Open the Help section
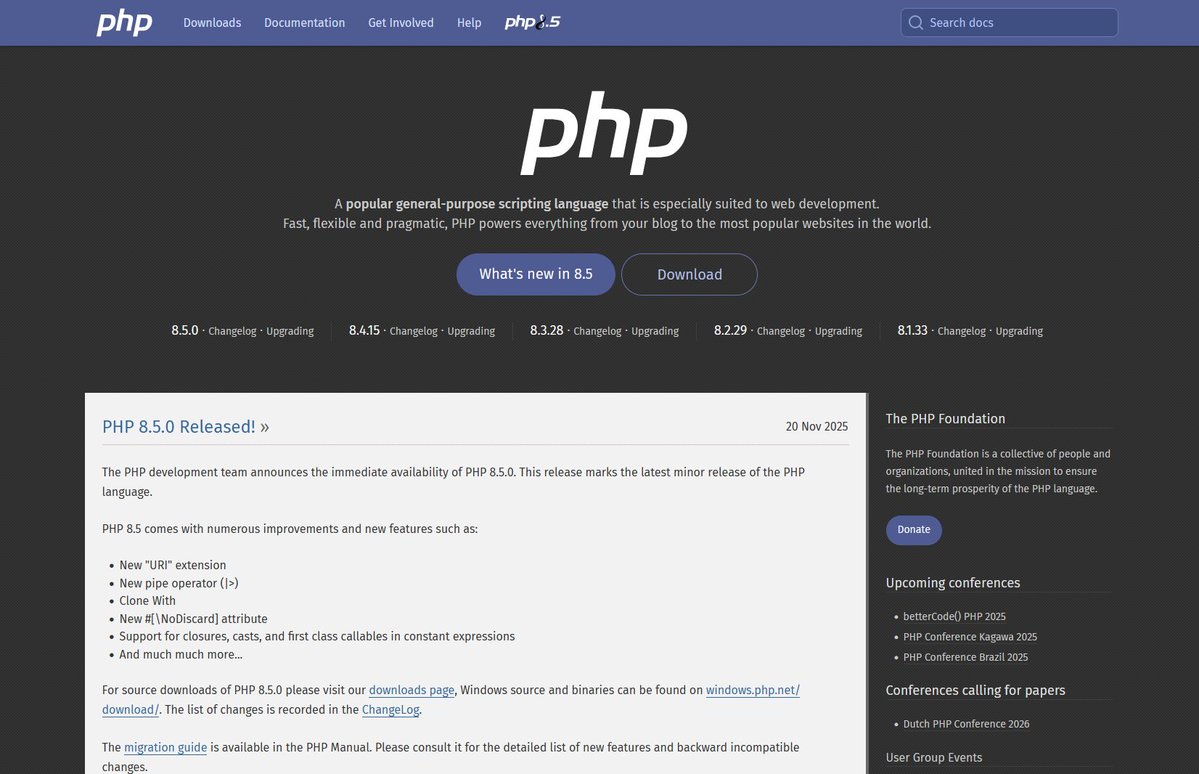This screenshot has height=774, width=1199. coord(468,22)
